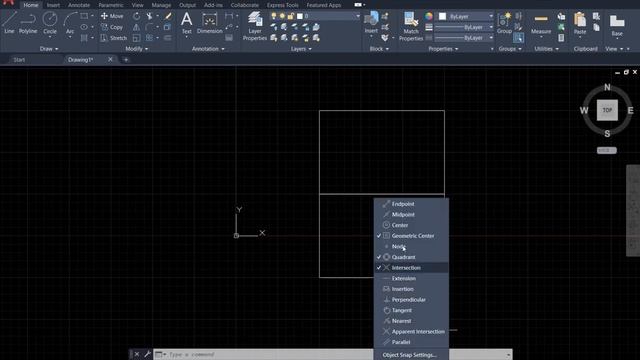
Task: Click the Stretch tool
Action: click(x=114, y=38)
